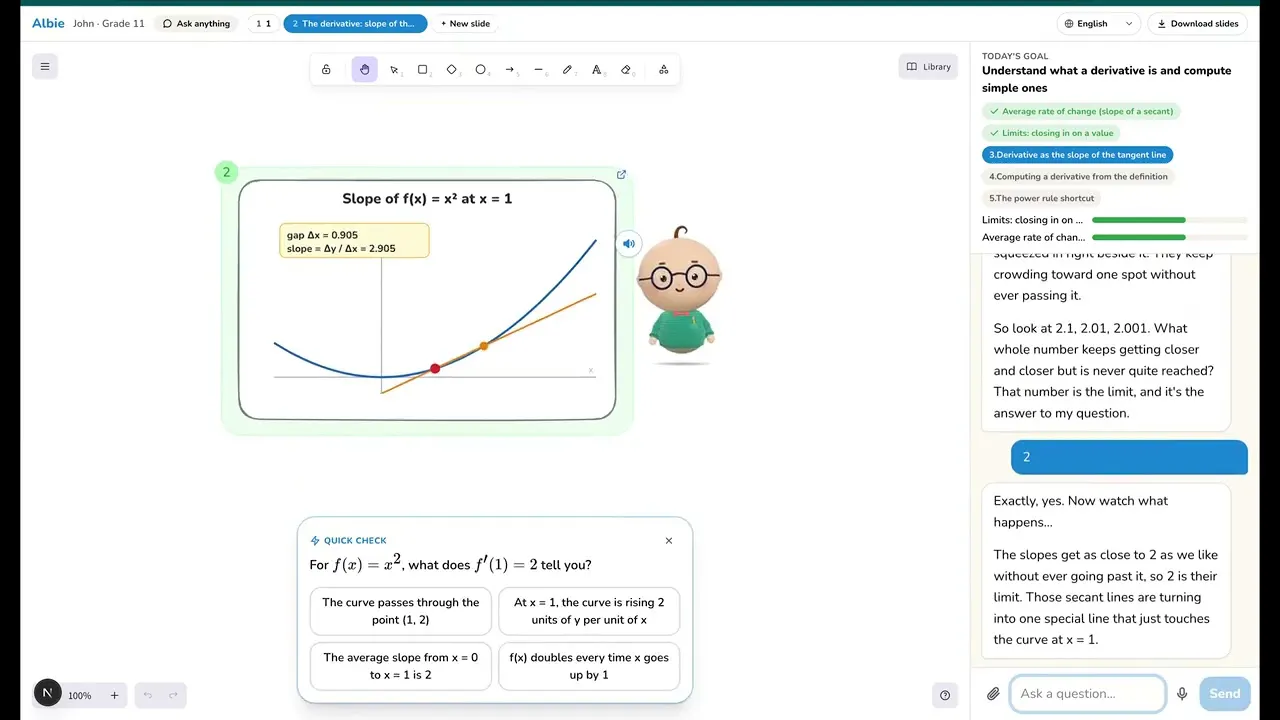This screenshot has width=1280, height=720.
Task: Open the more shapes tools icon
Action: [664, 70]
